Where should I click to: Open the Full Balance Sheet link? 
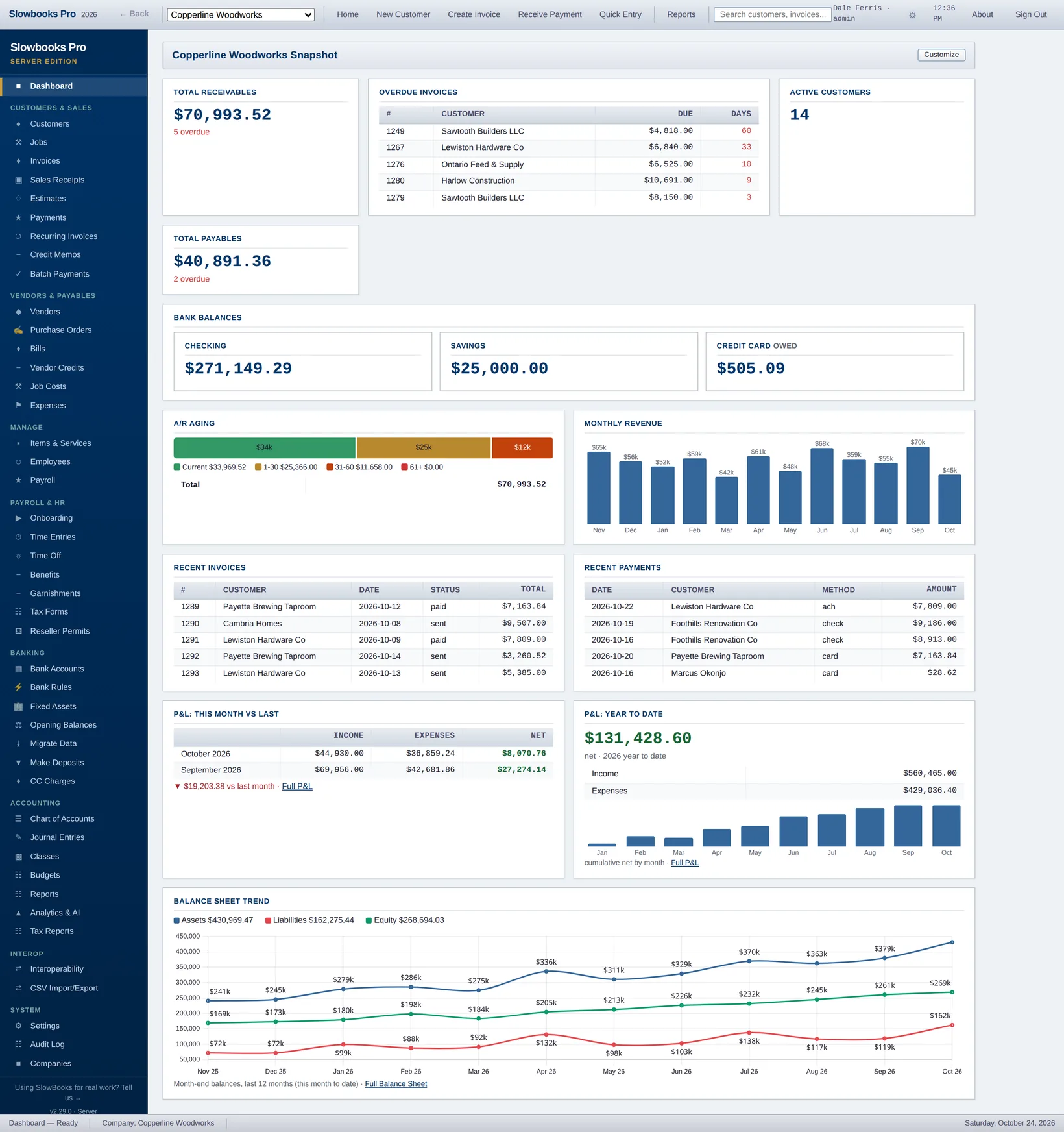396,1083
